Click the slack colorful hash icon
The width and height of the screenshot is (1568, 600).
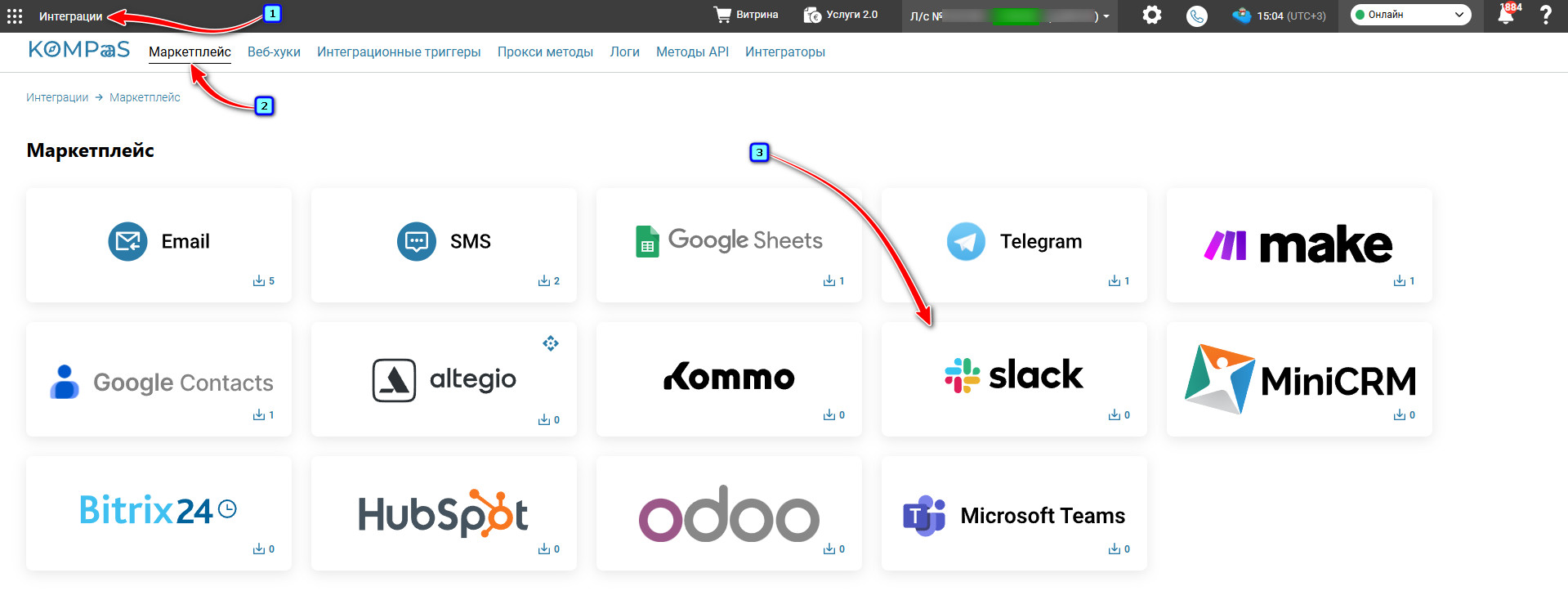[963, 376]
